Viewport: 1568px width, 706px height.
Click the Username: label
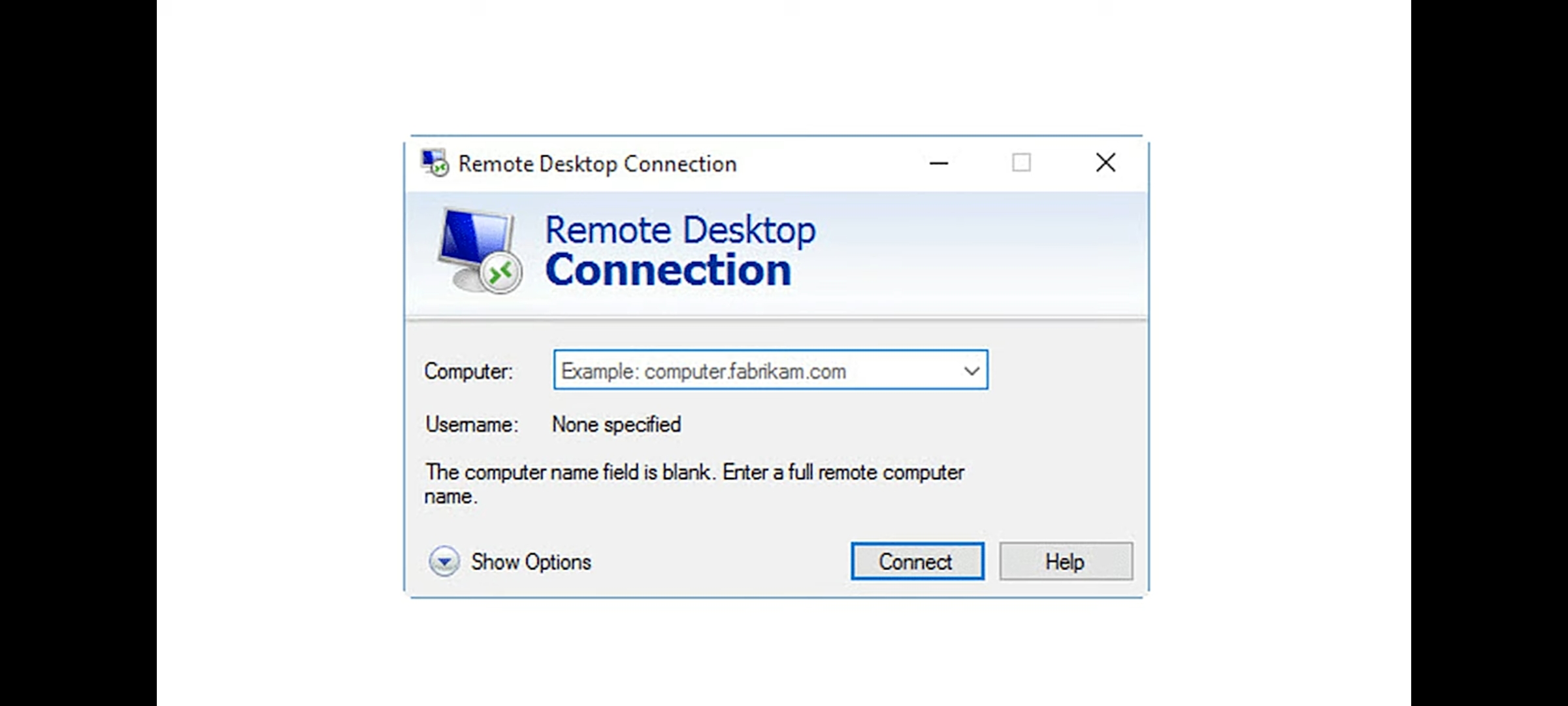471,425
